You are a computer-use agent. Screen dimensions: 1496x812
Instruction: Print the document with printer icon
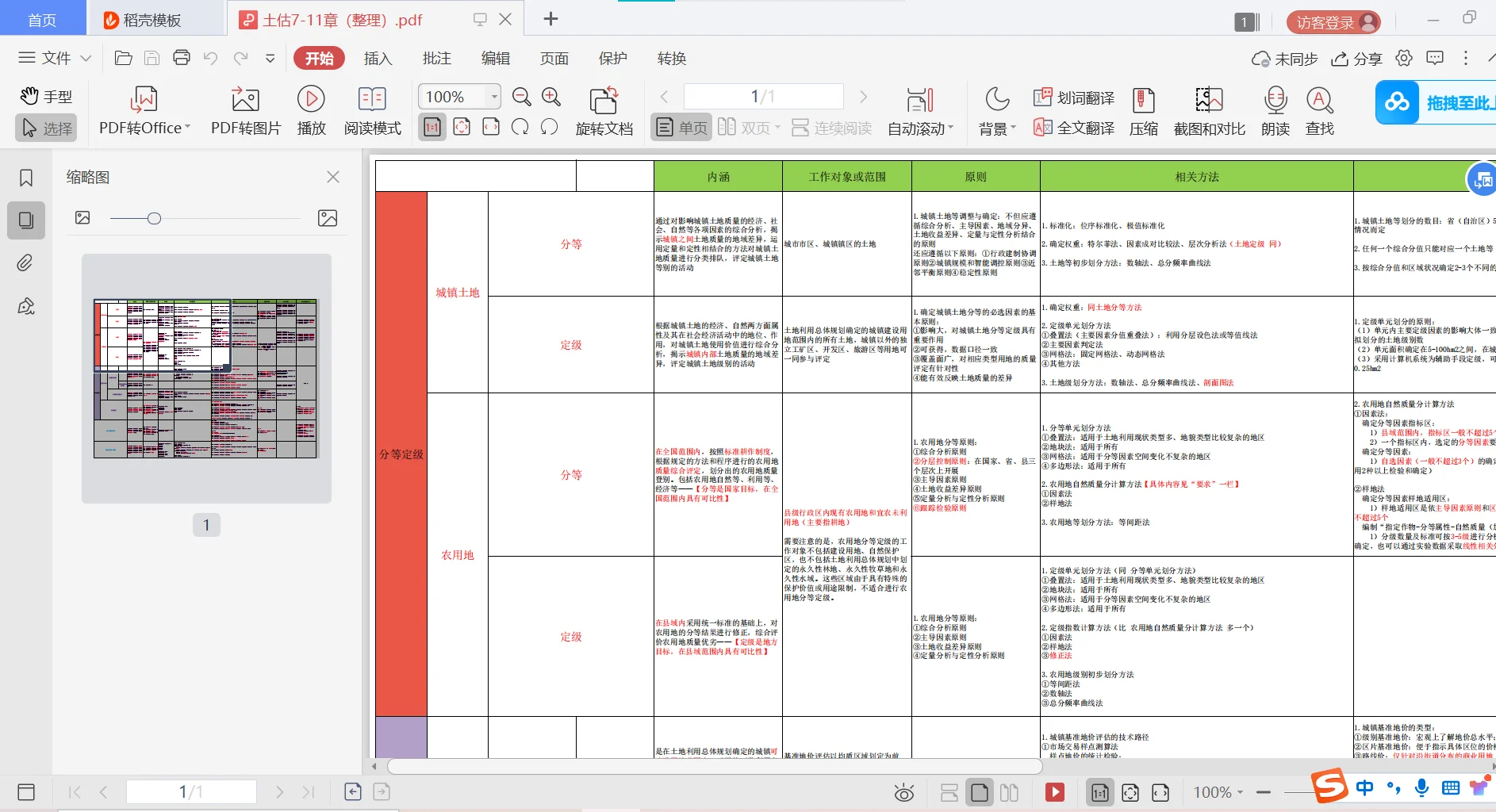[x=182, y=58]
